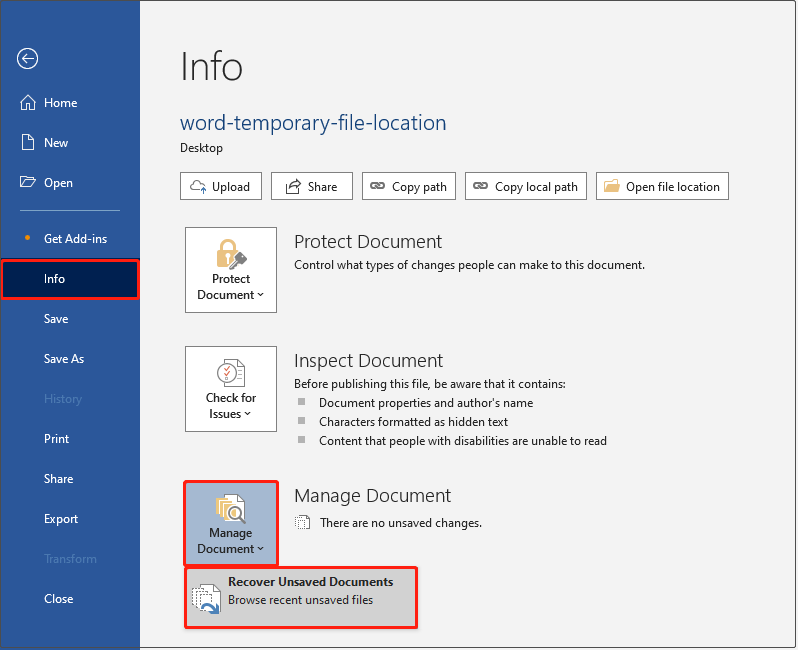Screen dimensions: 798x650
Task: Click the dashed document icon beside unsaved changes text
Action: click(x=302, y=523)
